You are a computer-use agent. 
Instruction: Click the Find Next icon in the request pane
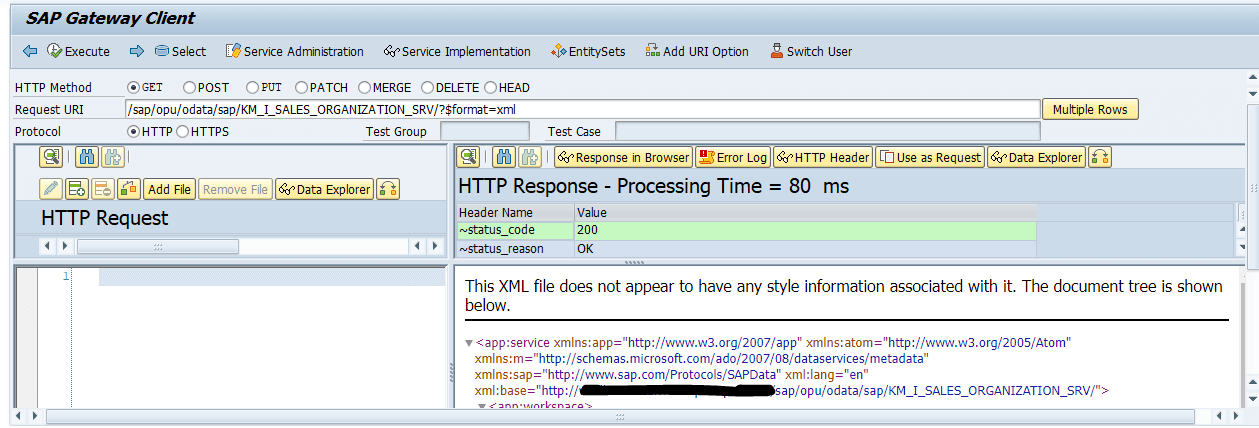point(111,157)
